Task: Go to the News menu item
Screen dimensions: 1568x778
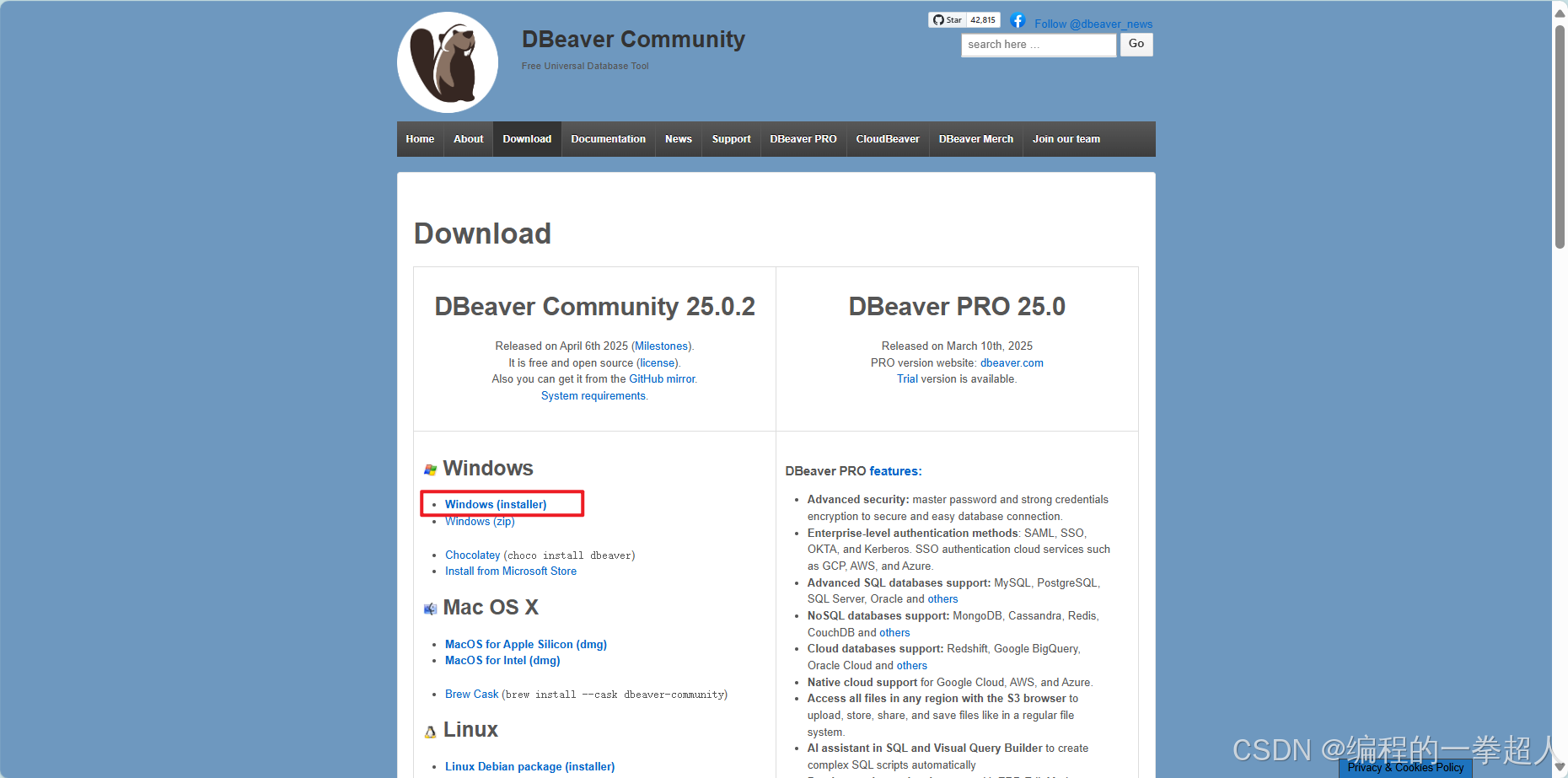Action: [x=679, y=139]
